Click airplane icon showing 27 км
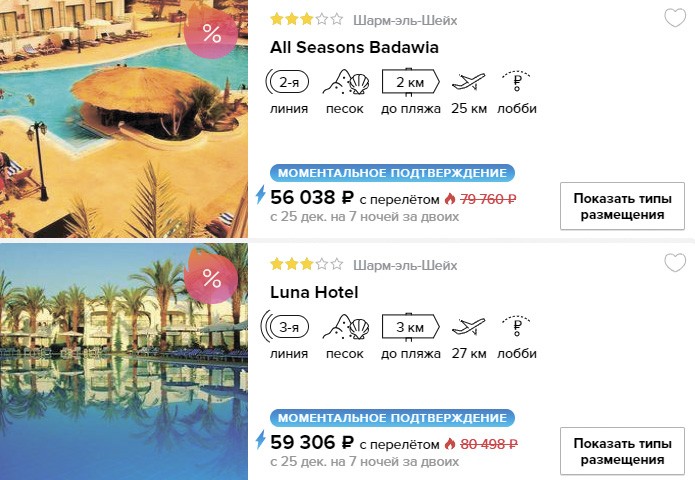This screenshot has width=695, height=480. (x=469, y=327)
